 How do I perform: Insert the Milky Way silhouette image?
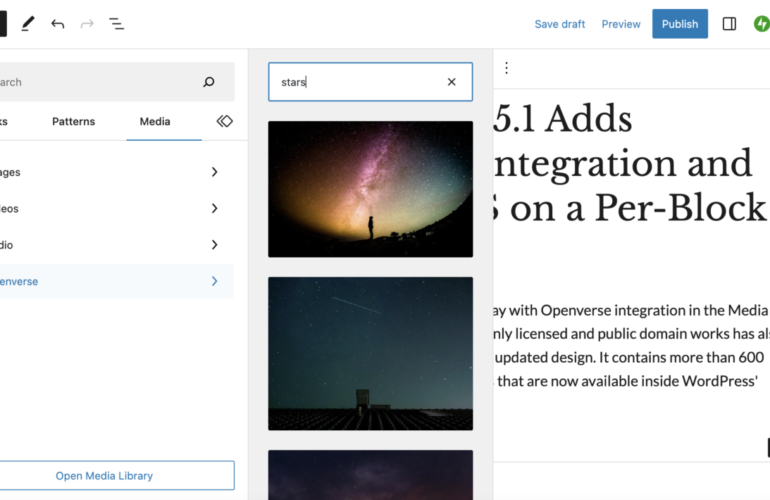pos(370,189)
